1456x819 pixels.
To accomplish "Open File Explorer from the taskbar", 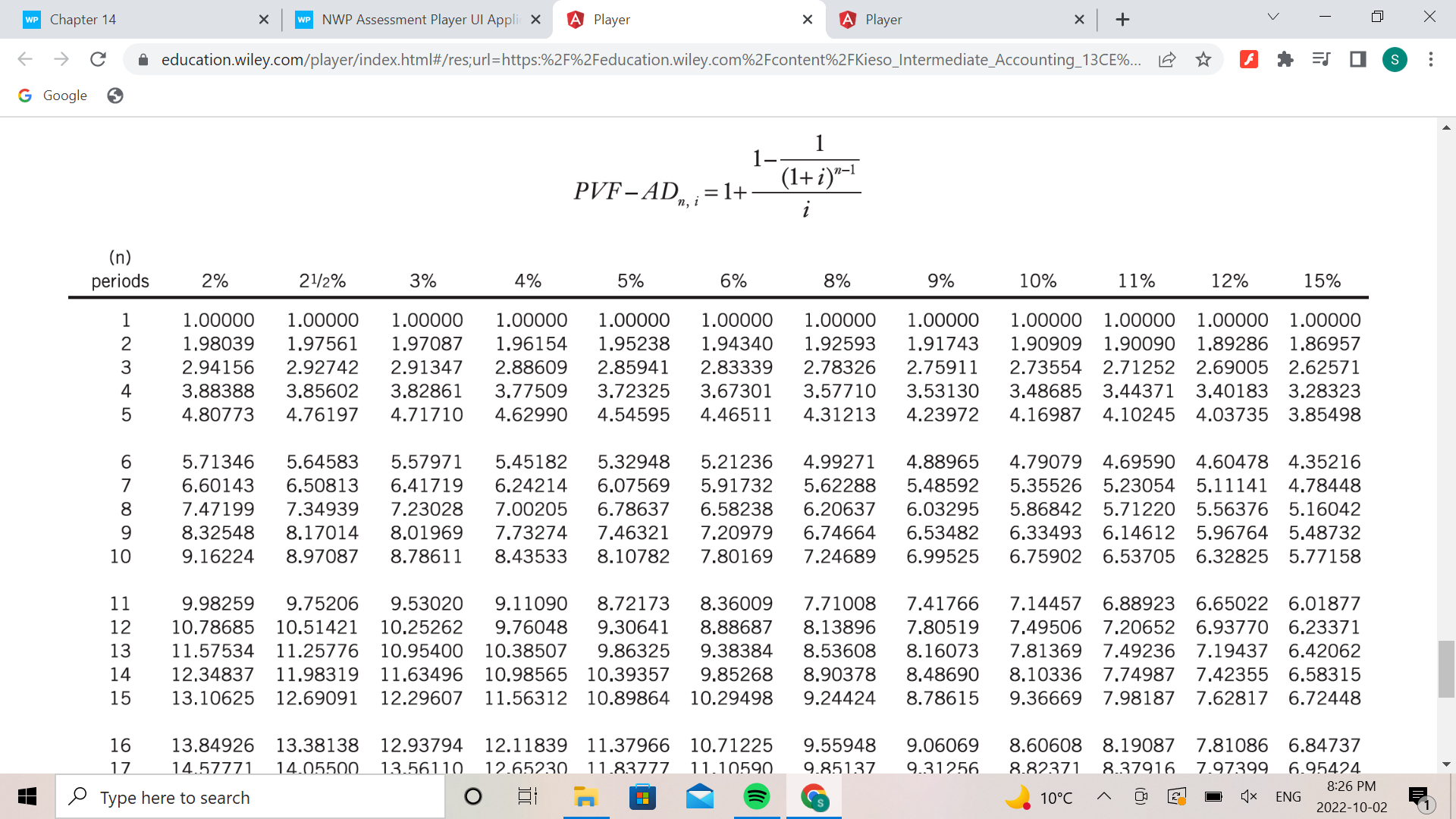I will pos(585,796).
